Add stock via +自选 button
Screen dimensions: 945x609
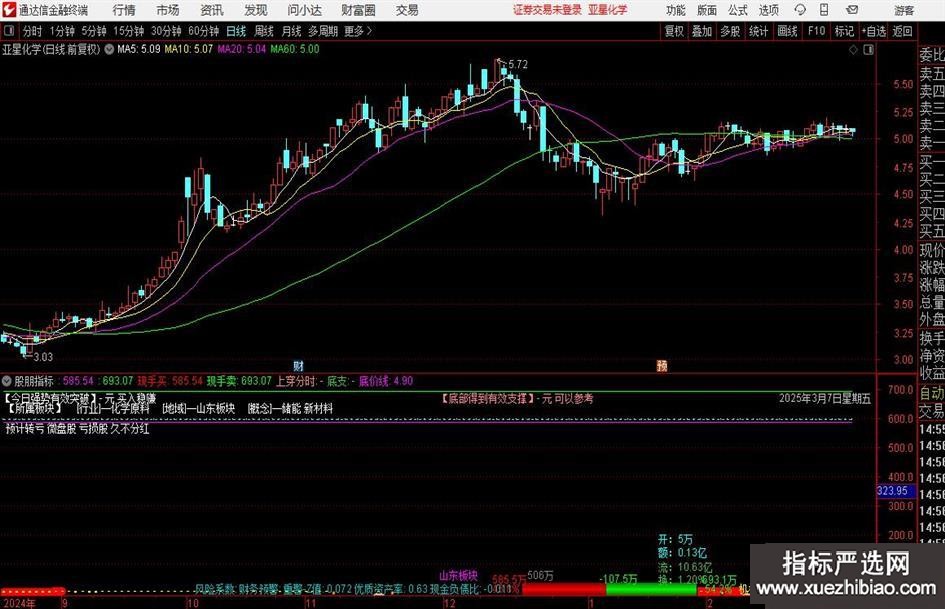coord(873,31)
